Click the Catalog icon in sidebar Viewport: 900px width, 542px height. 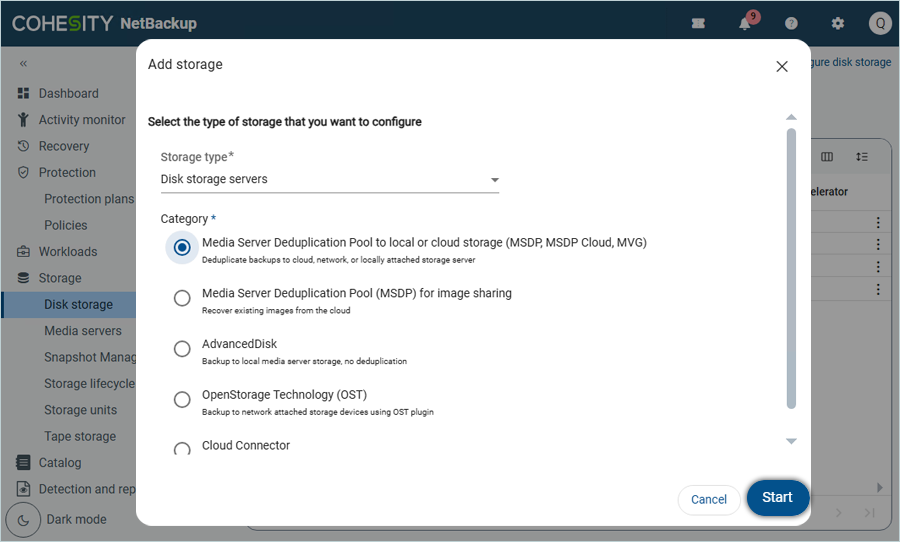(23, 463)
